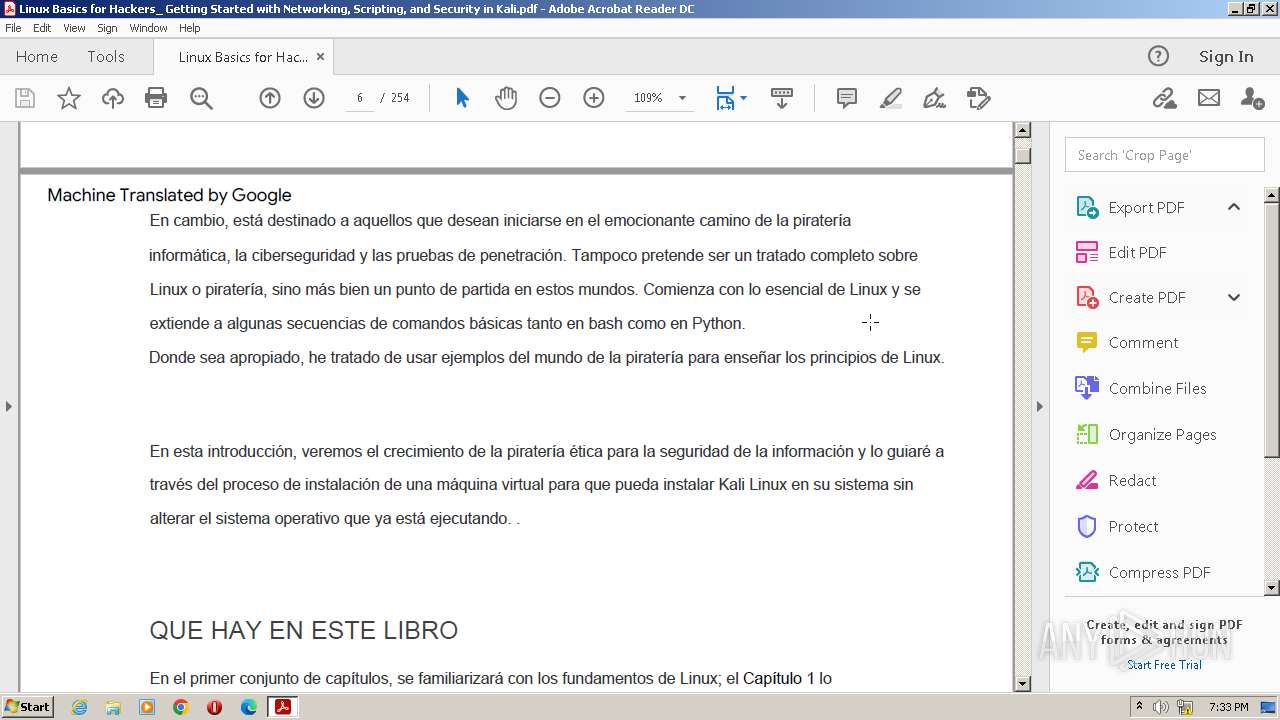Screen dimensions: 1280x720
Task: Collapse the right tools pane arrow
Action: point(1039,406)
